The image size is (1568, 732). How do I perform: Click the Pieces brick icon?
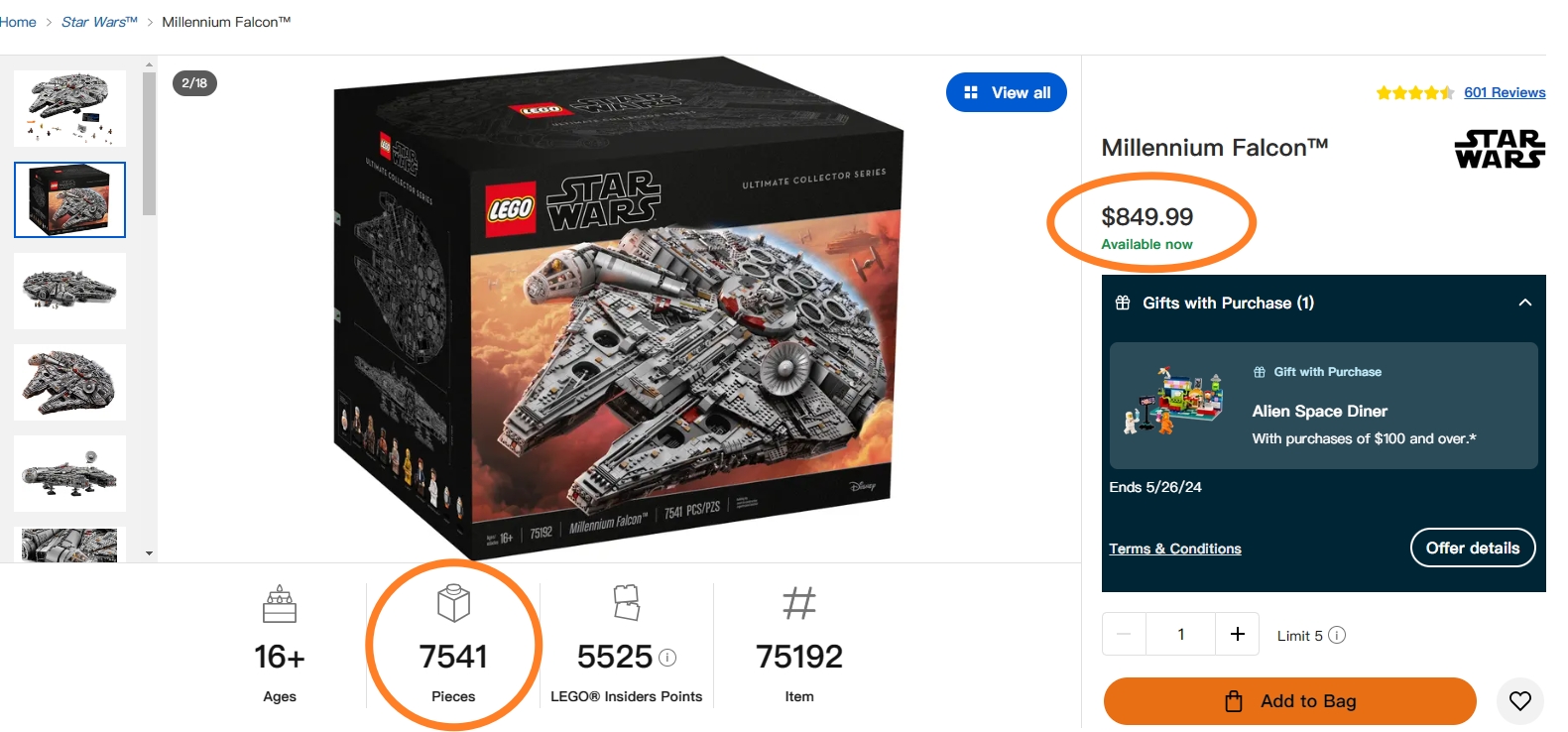click(453, 603)
